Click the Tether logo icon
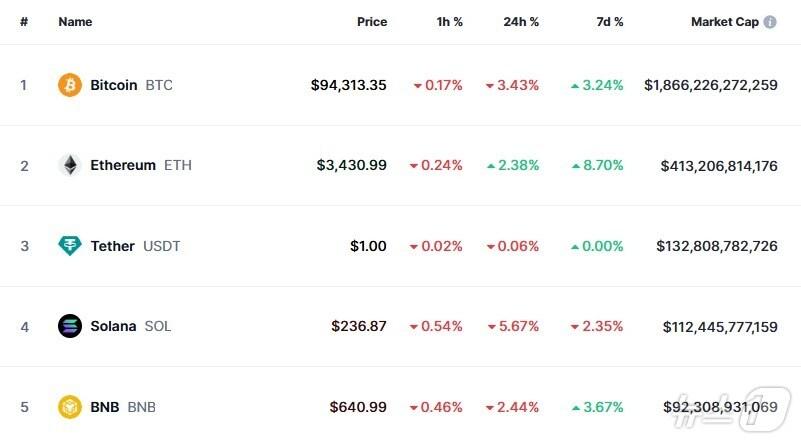Image resolution: width=801 pixels, height=444 pixels. coord(69,246)
